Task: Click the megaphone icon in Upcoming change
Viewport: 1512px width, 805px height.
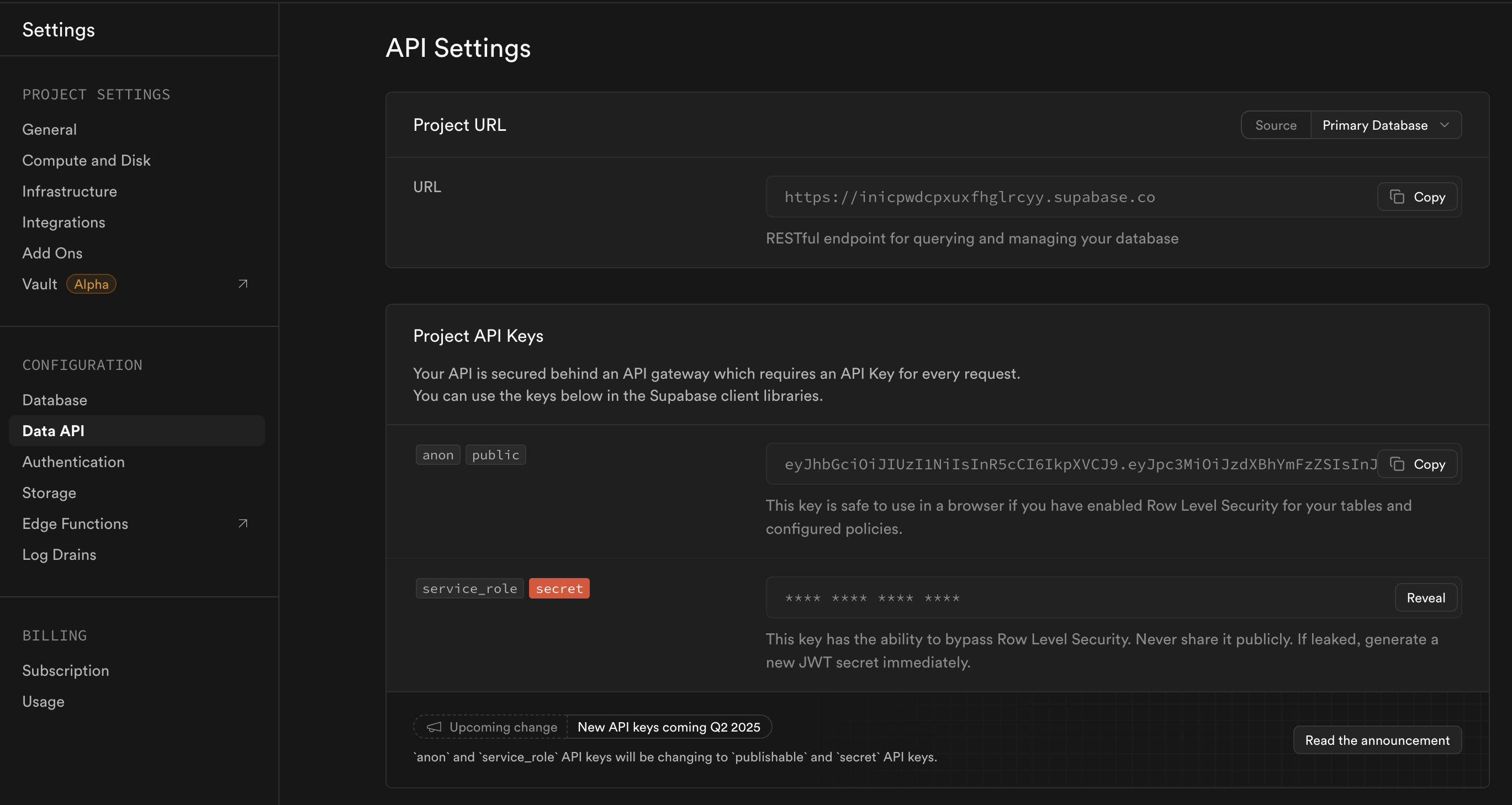Action: 433,727
